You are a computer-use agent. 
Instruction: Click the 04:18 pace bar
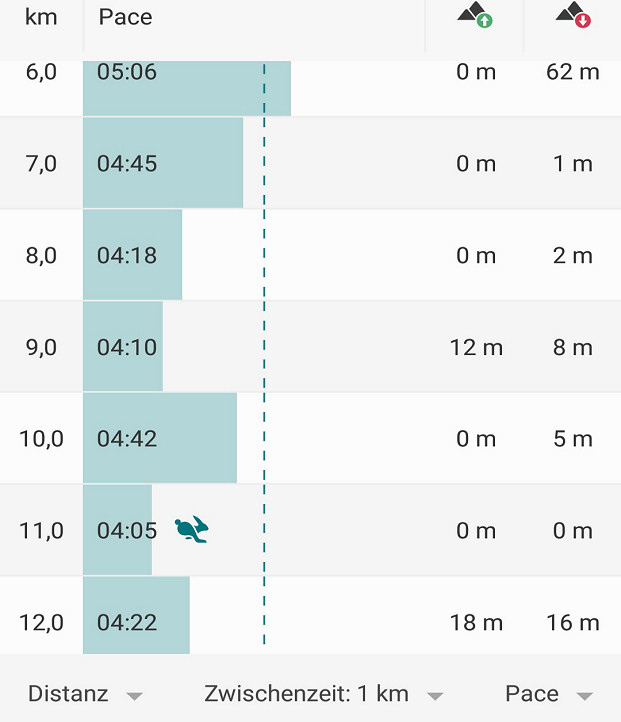tap(132, 256)
